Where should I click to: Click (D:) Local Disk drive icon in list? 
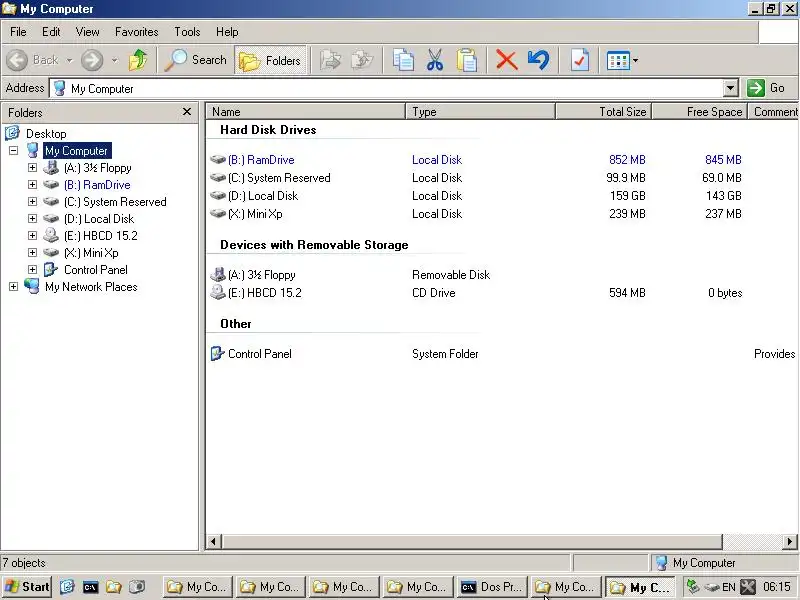tap(218, 195)
